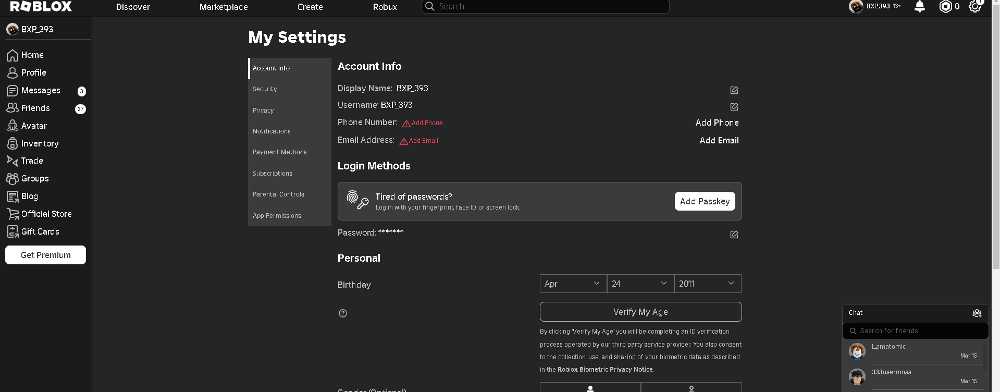Open the Messages unread count badge
Screen dimensions: 1000x392
tap(82, 91)
